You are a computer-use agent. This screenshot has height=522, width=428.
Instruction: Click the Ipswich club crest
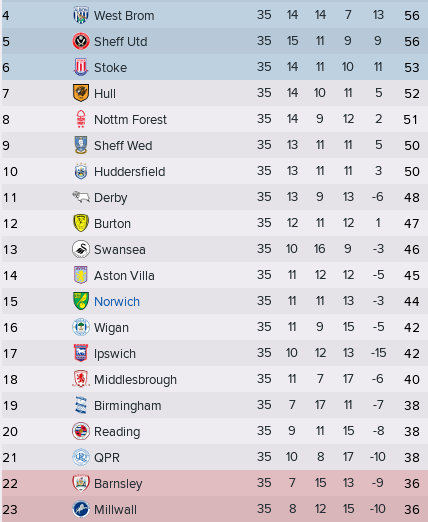point(81,353)
